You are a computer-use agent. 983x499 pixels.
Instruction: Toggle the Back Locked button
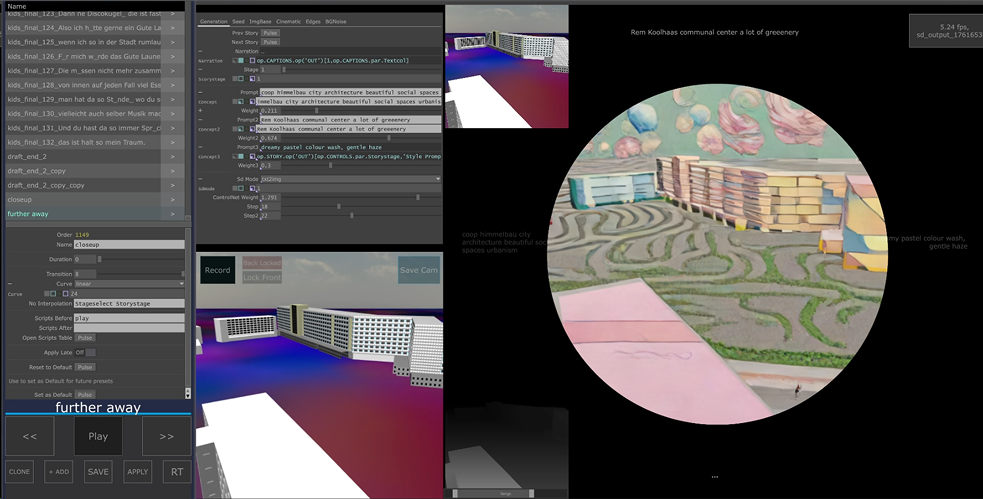tap(262, 263)
